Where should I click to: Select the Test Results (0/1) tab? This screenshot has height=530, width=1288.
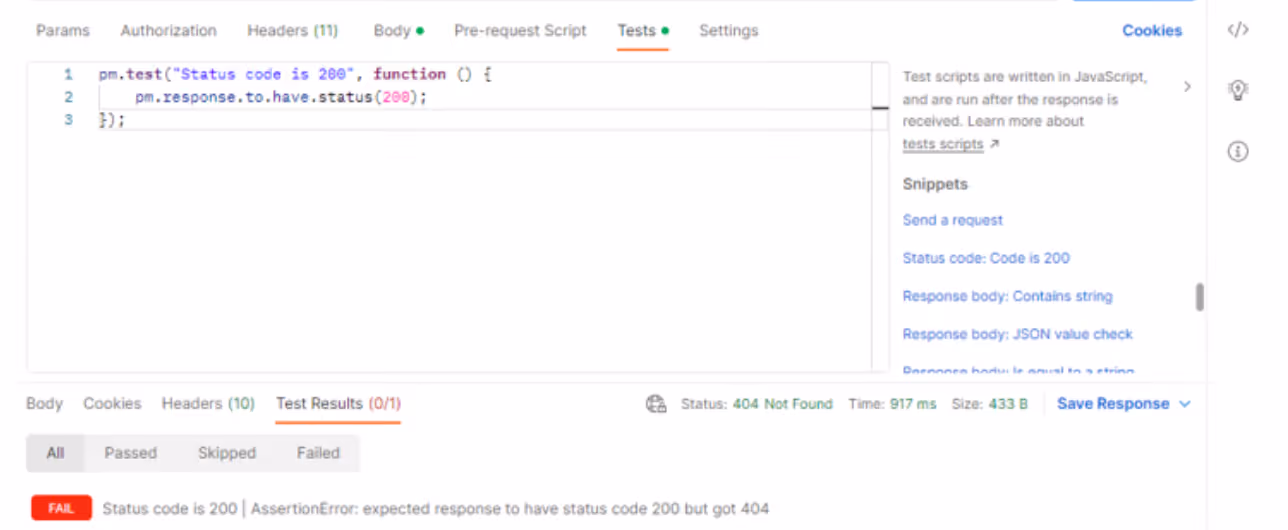click(x=338, y=404)
